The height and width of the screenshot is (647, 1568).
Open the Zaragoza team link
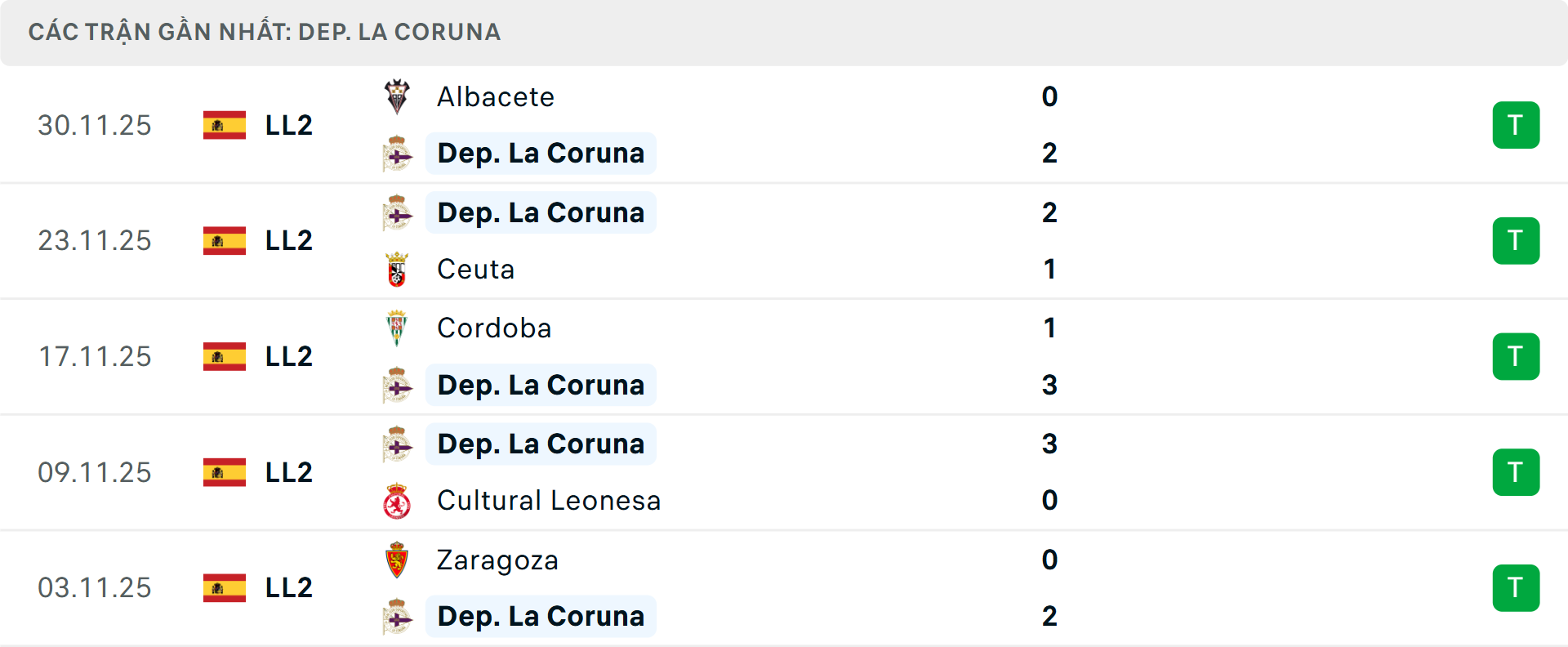click(x=497, y=560)
